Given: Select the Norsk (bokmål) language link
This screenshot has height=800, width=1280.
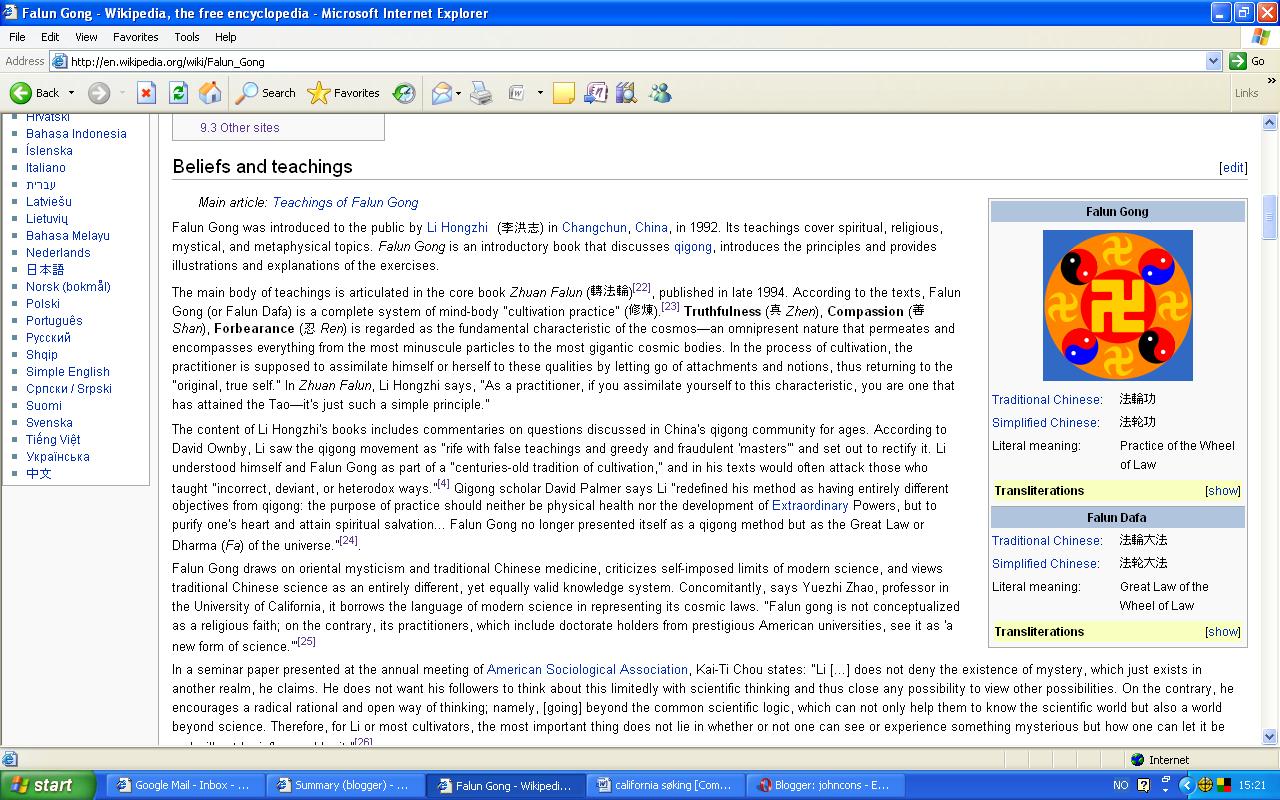Looking at the screenshot, I should tap(68, 287).
